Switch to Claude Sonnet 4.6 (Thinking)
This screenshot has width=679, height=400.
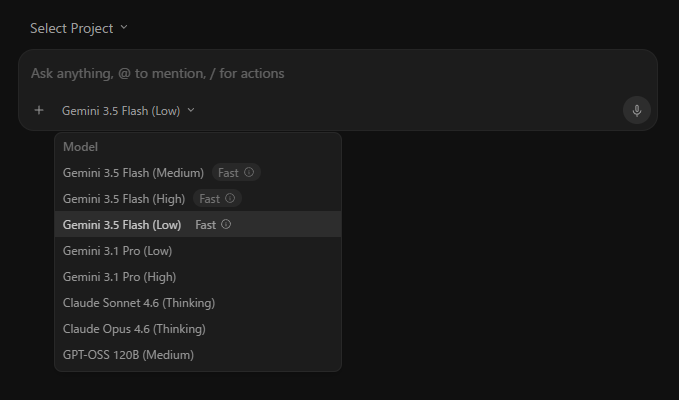[198, 303]
